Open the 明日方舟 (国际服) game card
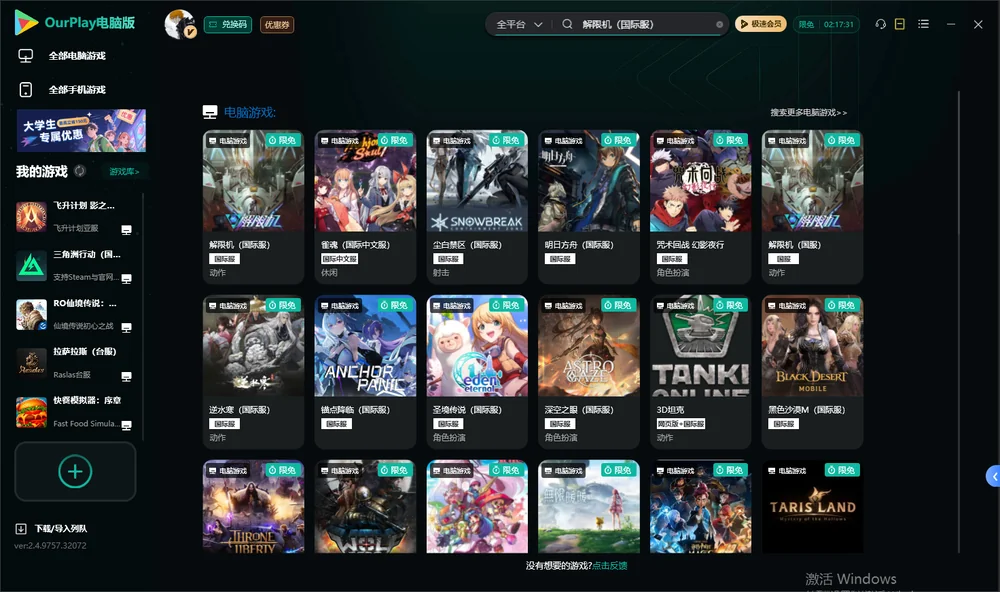The width and height of the screenshot is (1000, 592). pos(589,207)
